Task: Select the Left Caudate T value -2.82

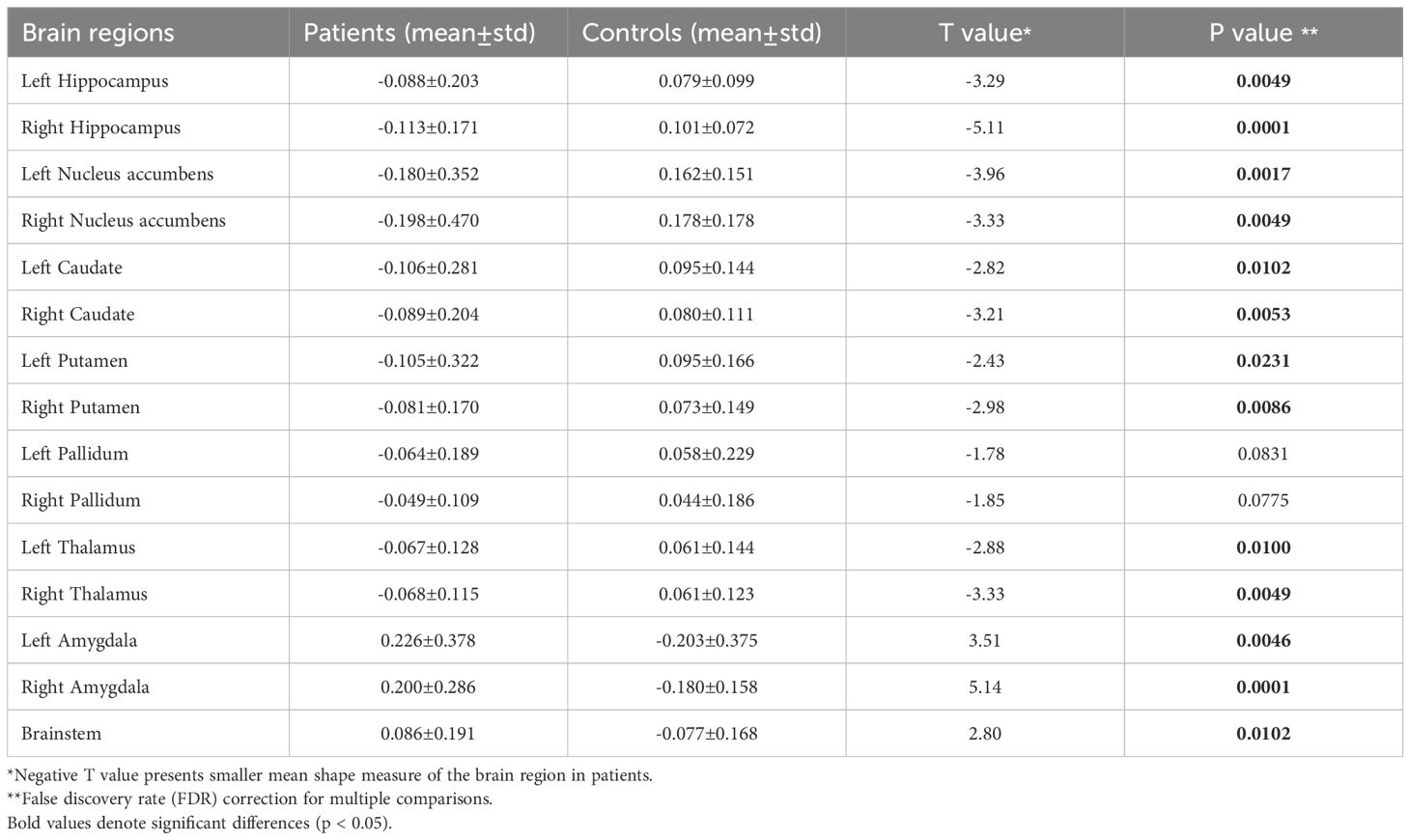Action: pos(985,267)
